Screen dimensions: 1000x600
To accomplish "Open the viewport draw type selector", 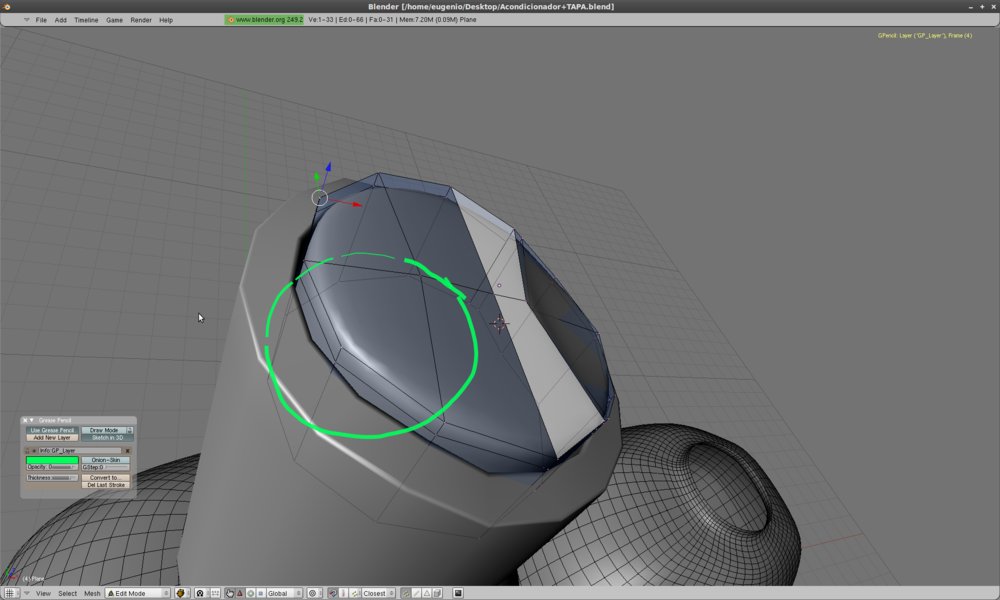I will click(x=182, y=593).
